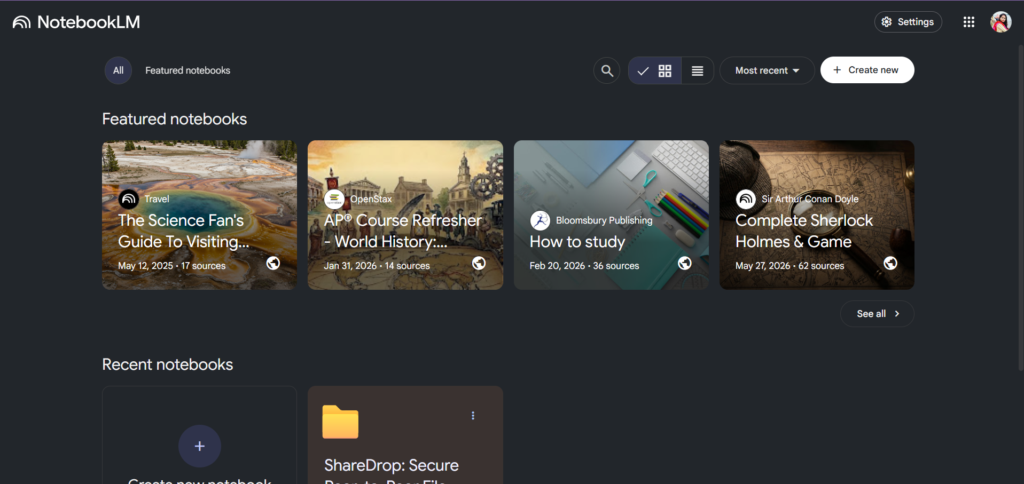Switch to grid view layout
The height and width of the screenshot is (484, 1024).
[655, 71]
